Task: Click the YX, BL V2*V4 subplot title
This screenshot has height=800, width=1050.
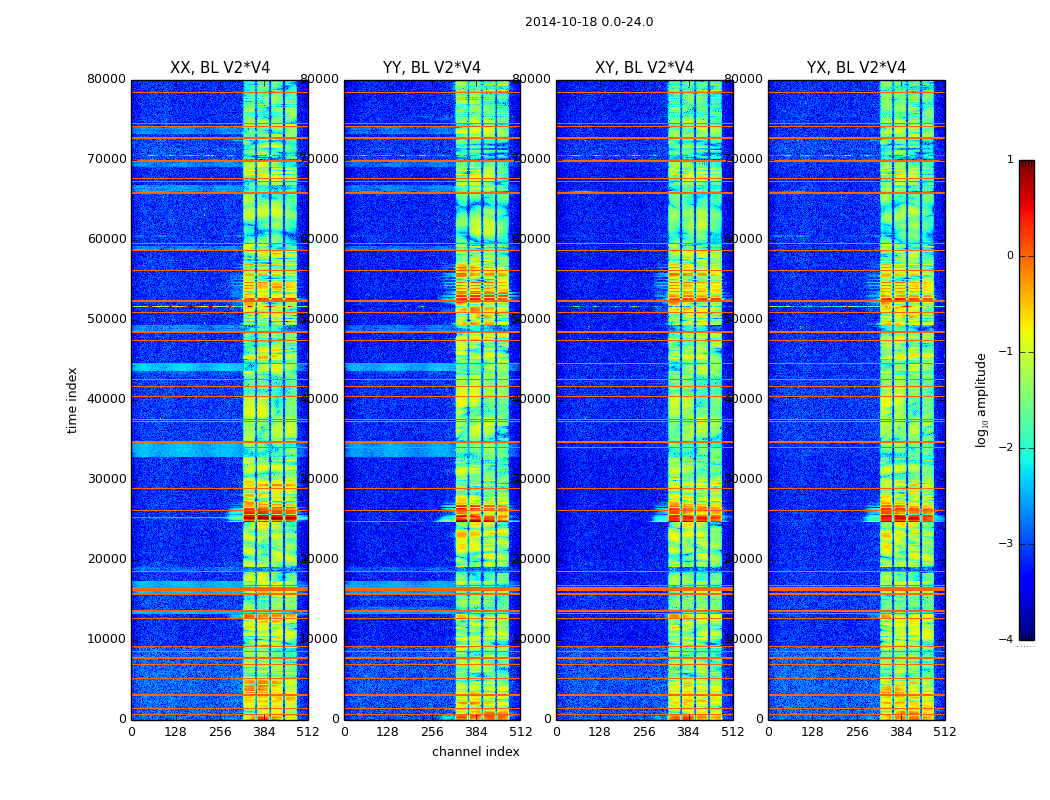Action: pyautogui.click(x=856, y=68)
